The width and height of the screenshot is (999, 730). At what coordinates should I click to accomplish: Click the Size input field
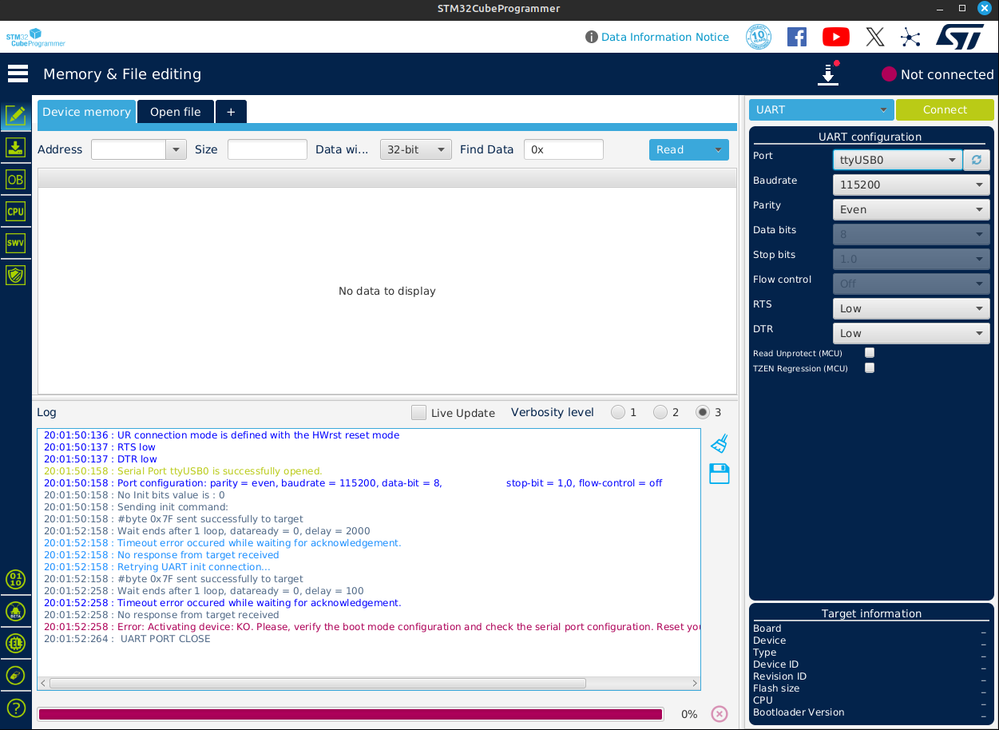tap(267, 150)
